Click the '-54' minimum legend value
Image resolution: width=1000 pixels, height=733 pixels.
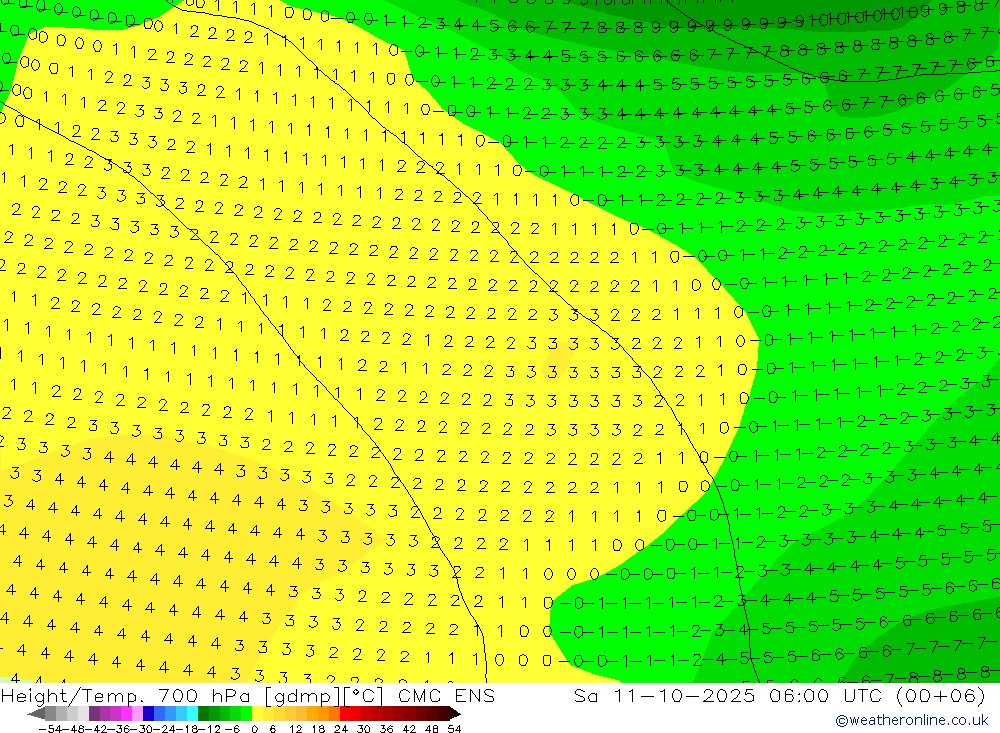click(x=50, y=729)
